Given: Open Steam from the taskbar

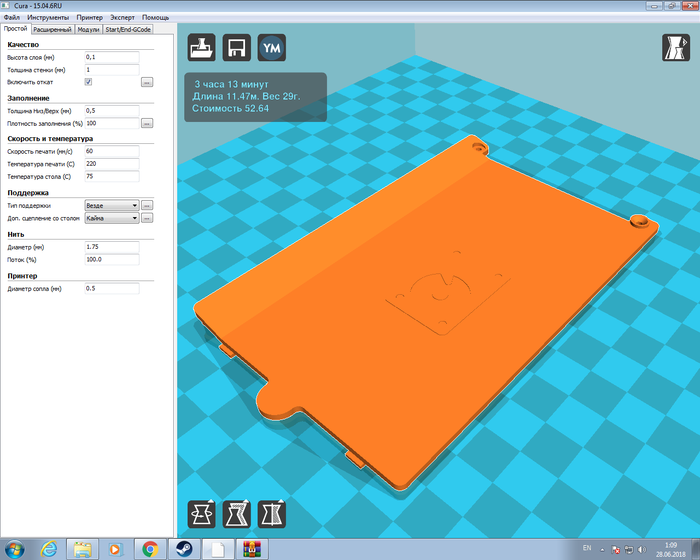Looking at the screenshot, I should pyautogui.click(x=181, y=548).
